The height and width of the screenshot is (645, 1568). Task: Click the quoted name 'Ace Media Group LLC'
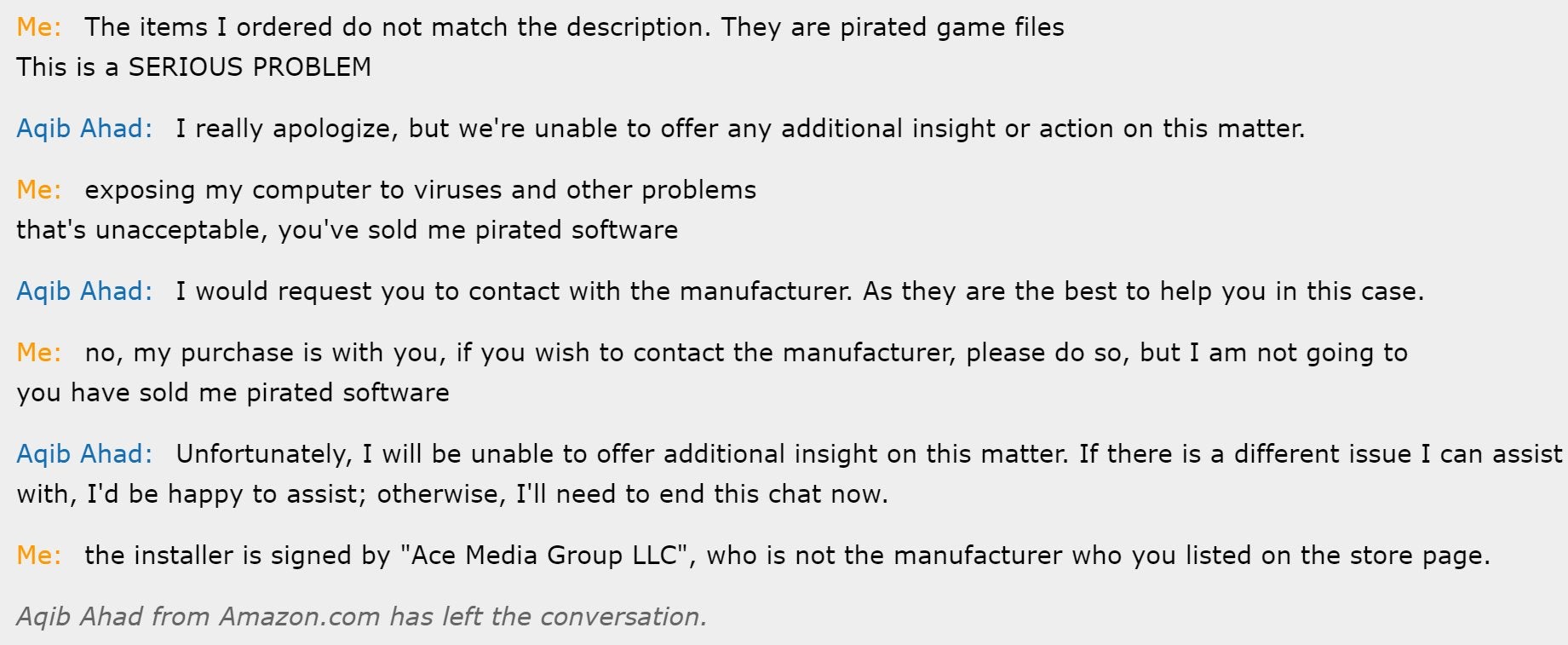tap(543, 556)
